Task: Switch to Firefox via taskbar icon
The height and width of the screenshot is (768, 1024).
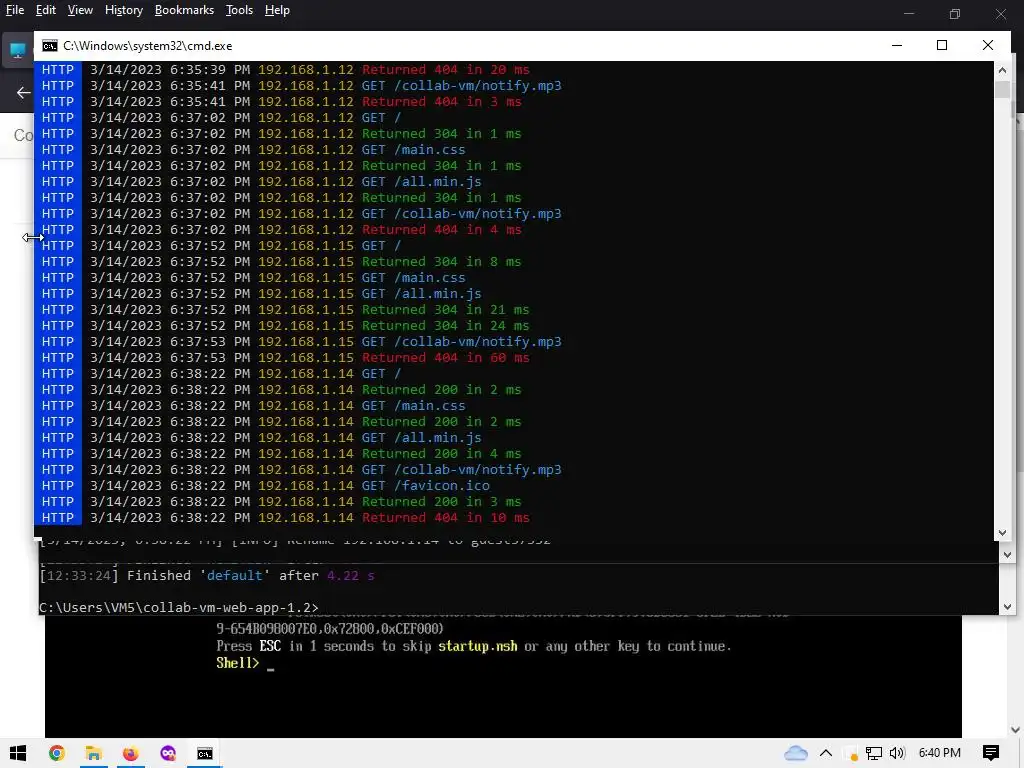Action: click(131, 753)
